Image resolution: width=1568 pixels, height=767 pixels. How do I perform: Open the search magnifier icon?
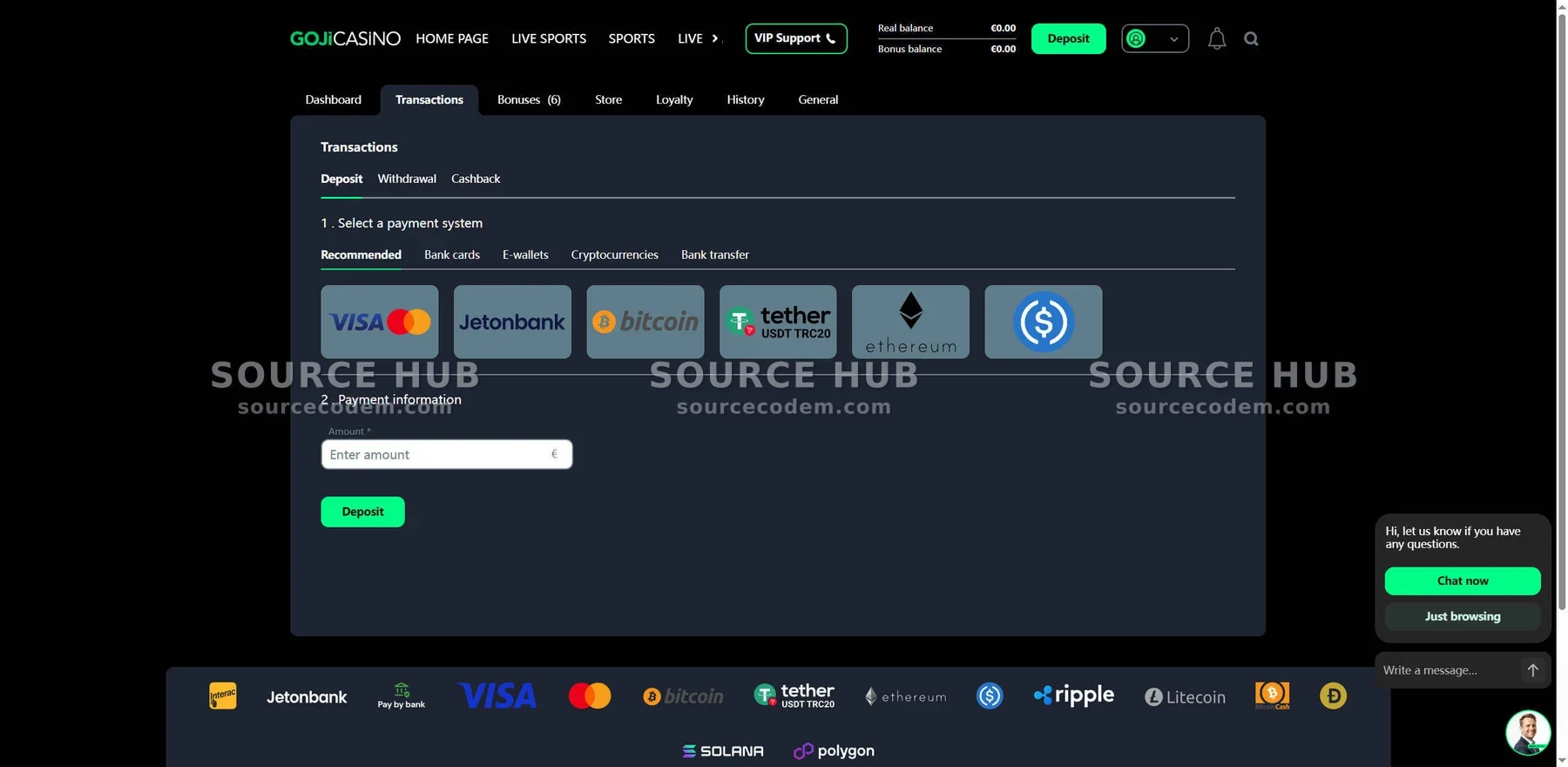click(x=1251, y=38)
